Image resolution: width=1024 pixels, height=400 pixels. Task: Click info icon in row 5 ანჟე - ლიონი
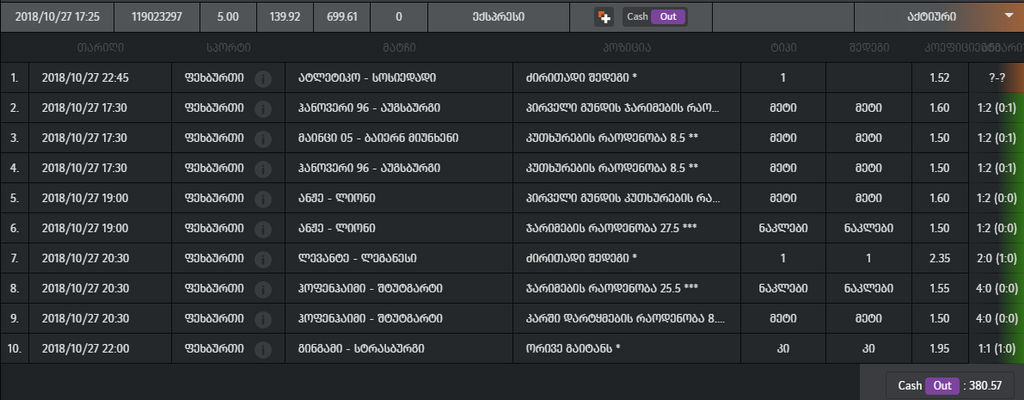point(263,199)
